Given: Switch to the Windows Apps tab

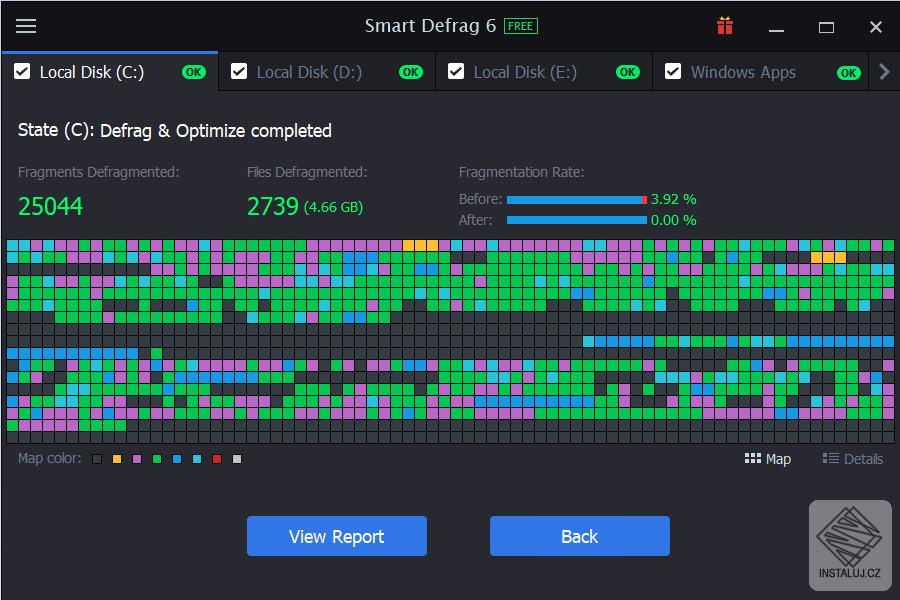Looking at the screenshot, I should (x=761, y=72).
